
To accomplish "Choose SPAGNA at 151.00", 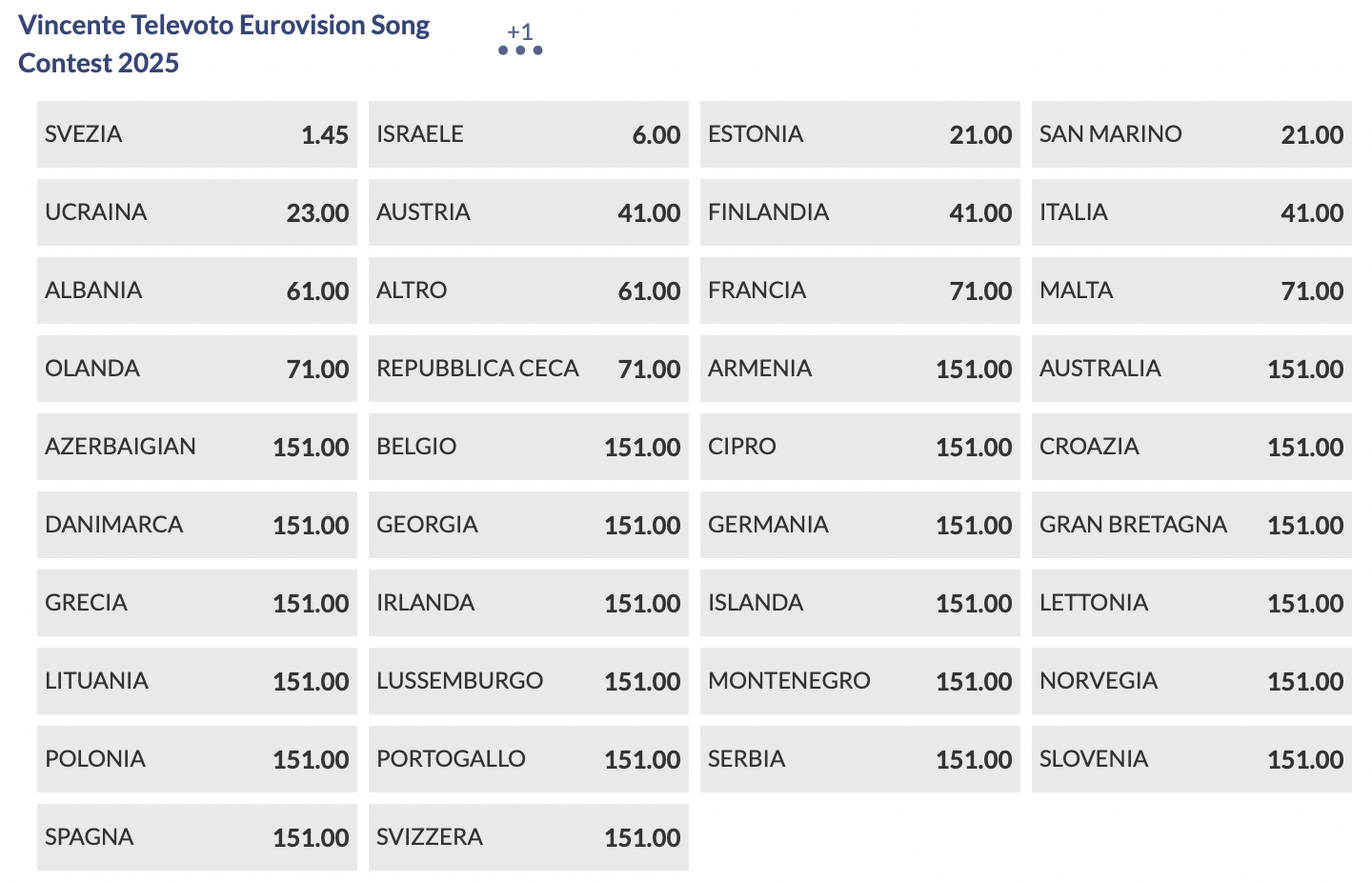I will (x=197, y=837).
